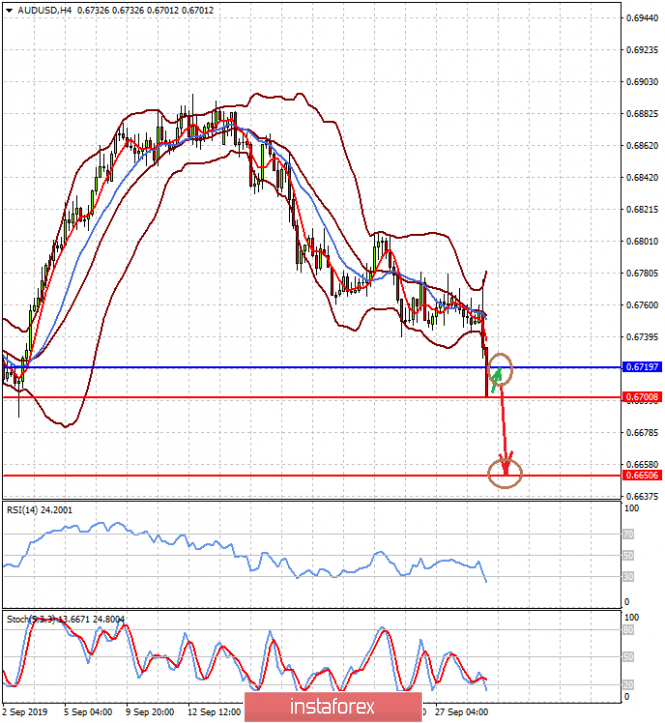The width and height of the screenshot is (665, 723).
Task: Click the 5 Sep 04:00 time label
Action: 89,714
